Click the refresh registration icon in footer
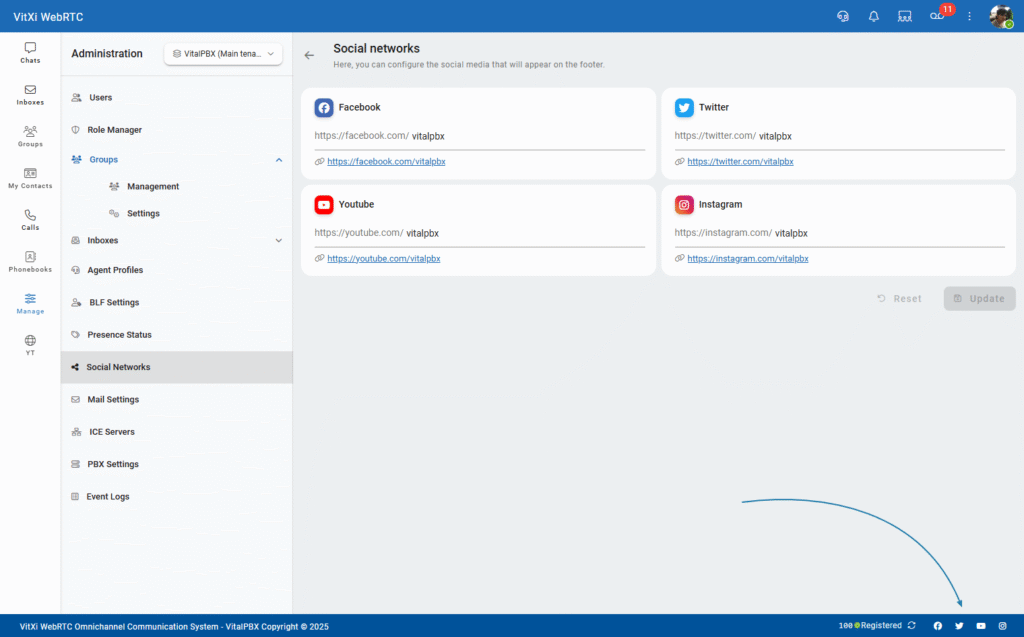The height and width of the screenshot is (637, 1024). [911, 626]
